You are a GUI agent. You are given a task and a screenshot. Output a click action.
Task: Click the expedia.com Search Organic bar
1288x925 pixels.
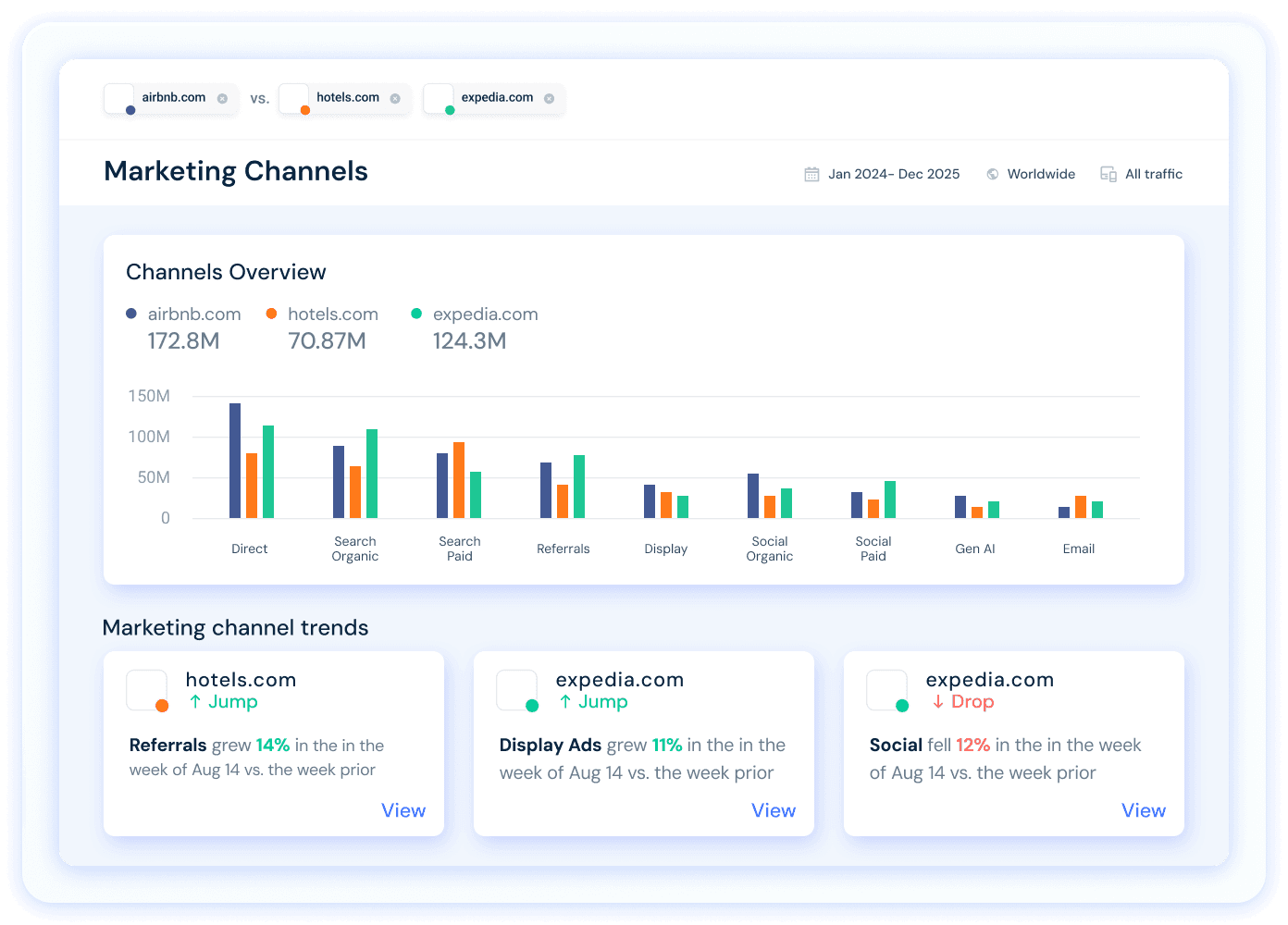(x=372, y=474)
